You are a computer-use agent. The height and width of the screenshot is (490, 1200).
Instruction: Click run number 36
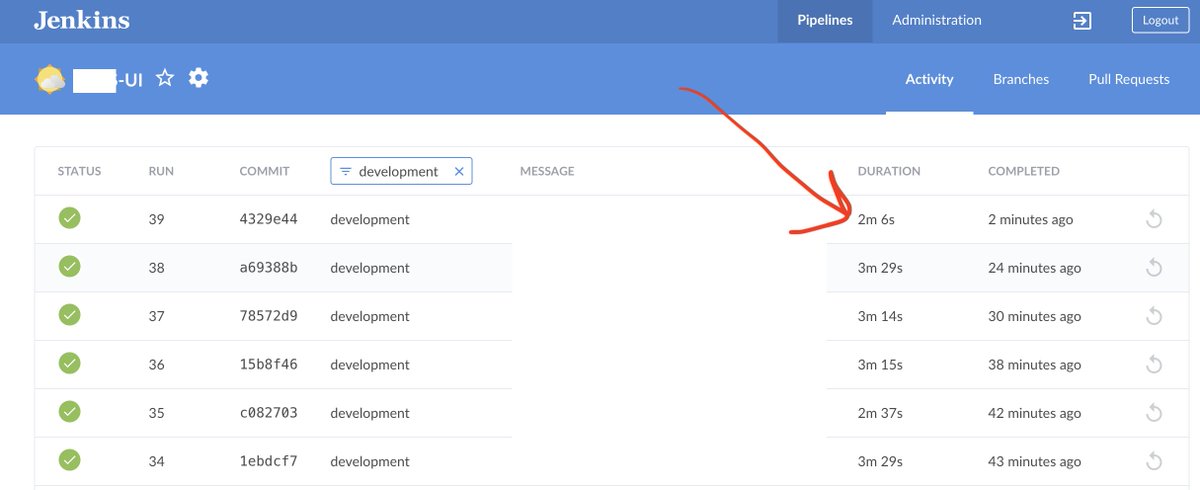pos(156,364)
